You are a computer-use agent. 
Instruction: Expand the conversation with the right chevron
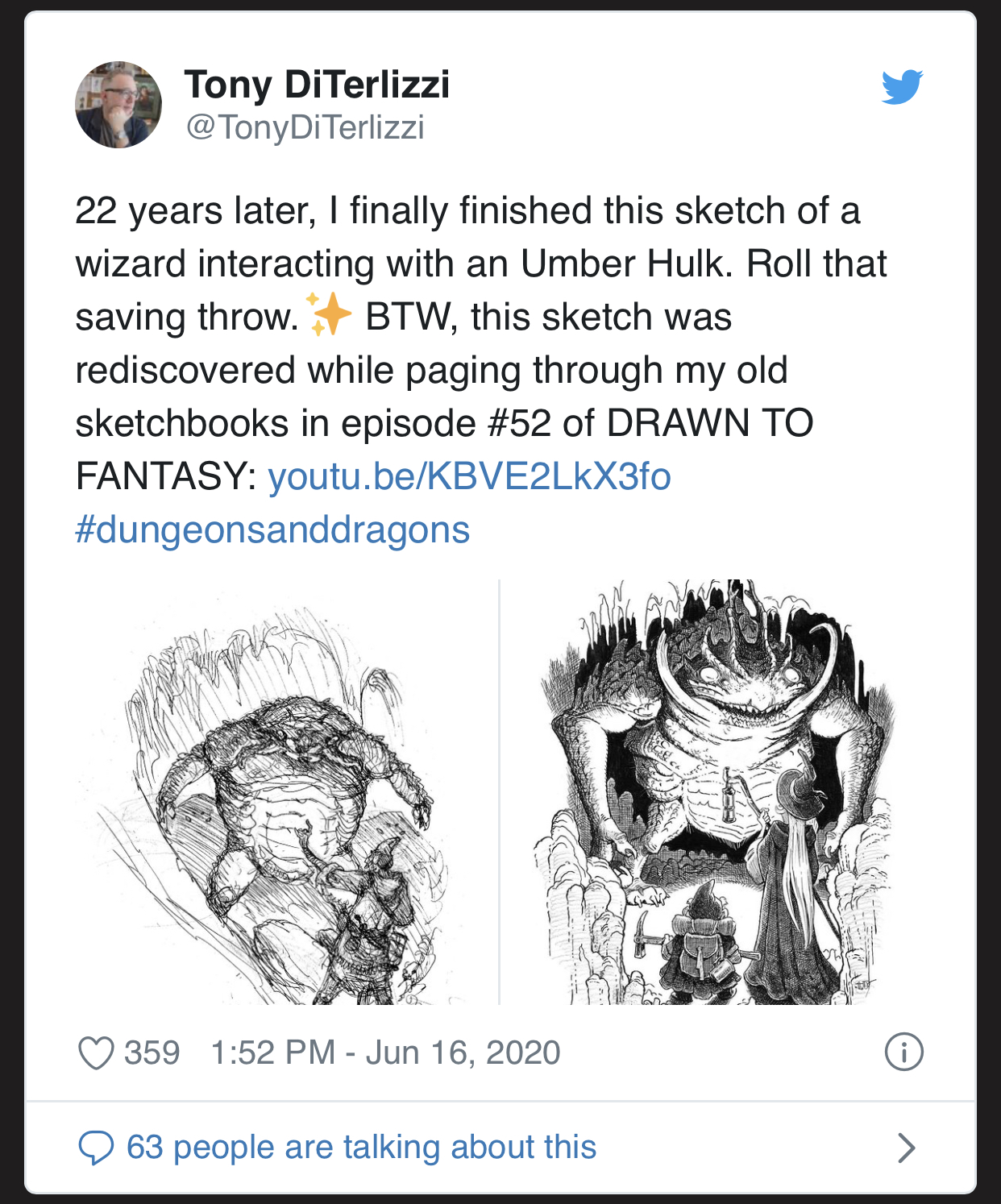(x=907, y=1148)
